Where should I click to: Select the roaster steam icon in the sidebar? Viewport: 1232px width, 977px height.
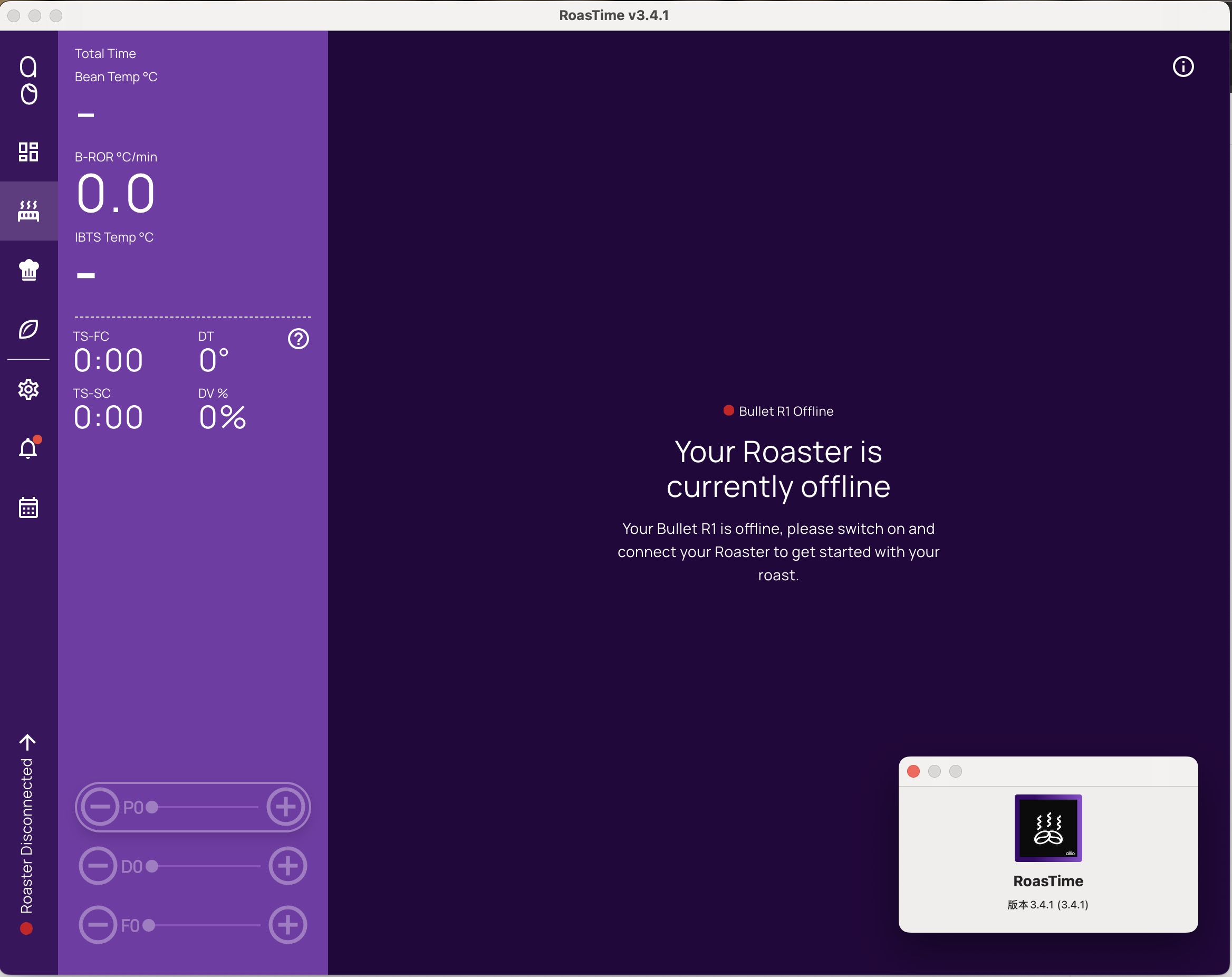tap(28, 211)
